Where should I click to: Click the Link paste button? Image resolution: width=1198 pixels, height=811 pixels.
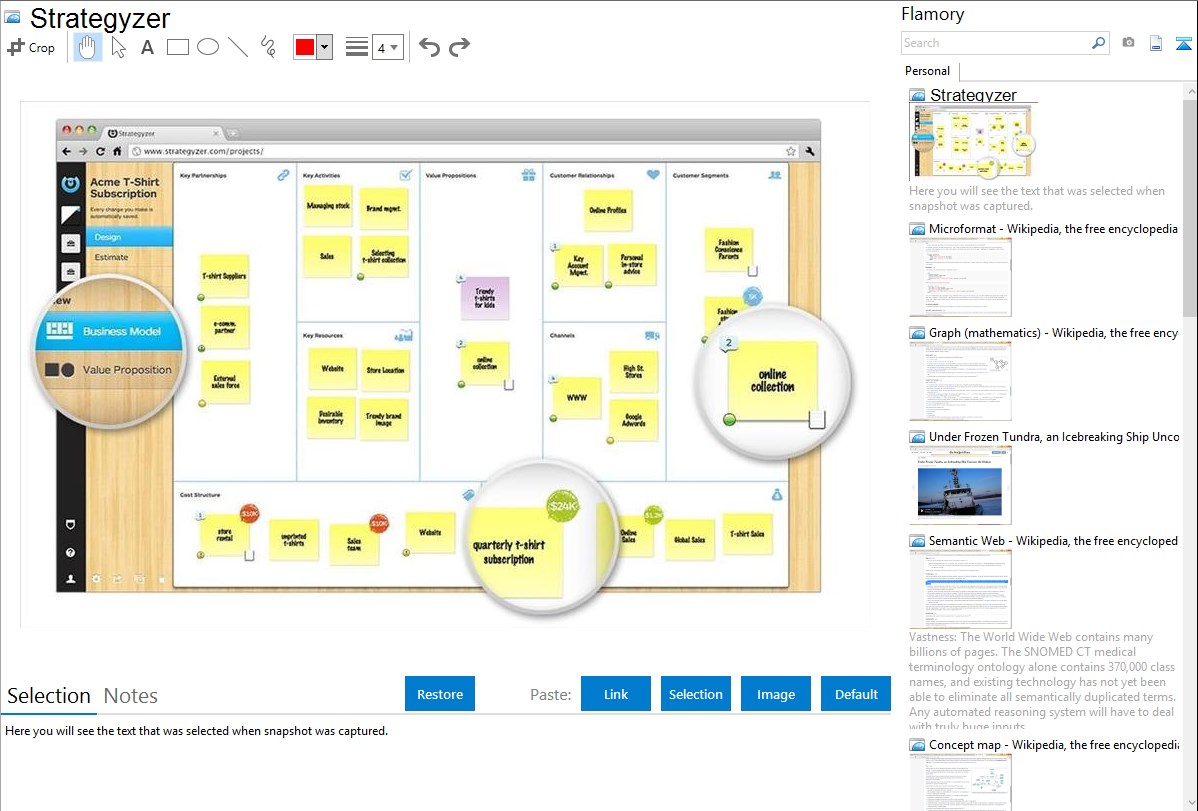616,694
